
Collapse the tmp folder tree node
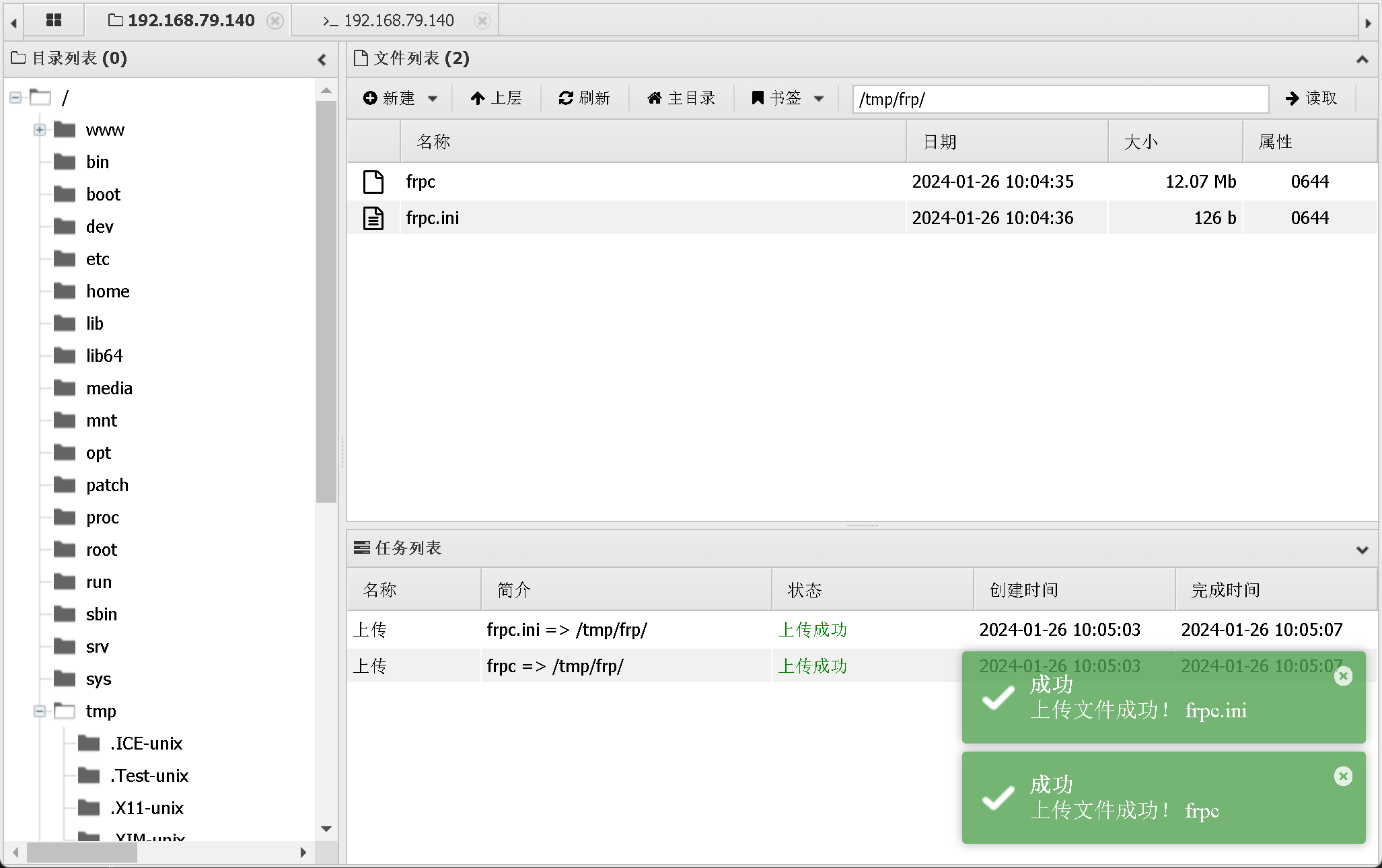(x=40, y=711)
